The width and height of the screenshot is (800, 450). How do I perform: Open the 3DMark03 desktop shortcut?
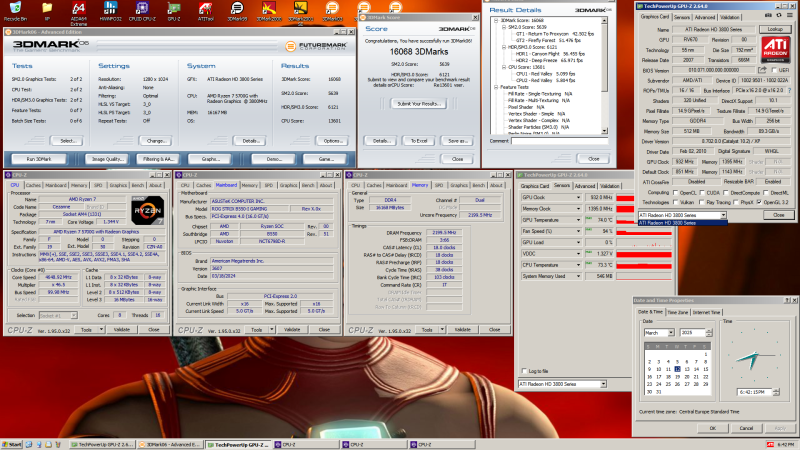(332, 9)
